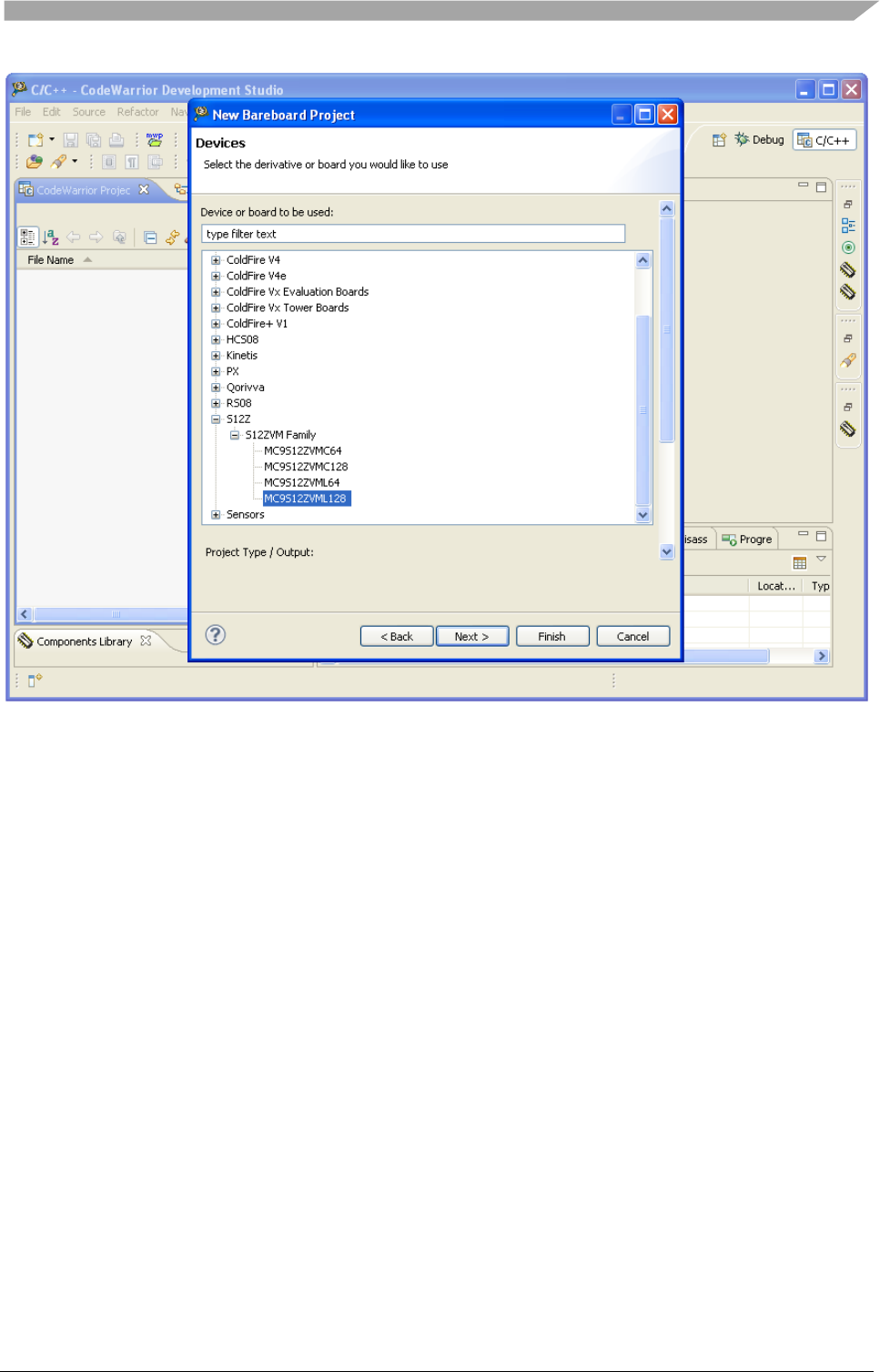Select MC9S12ZVMC64 device

(303, 451)
